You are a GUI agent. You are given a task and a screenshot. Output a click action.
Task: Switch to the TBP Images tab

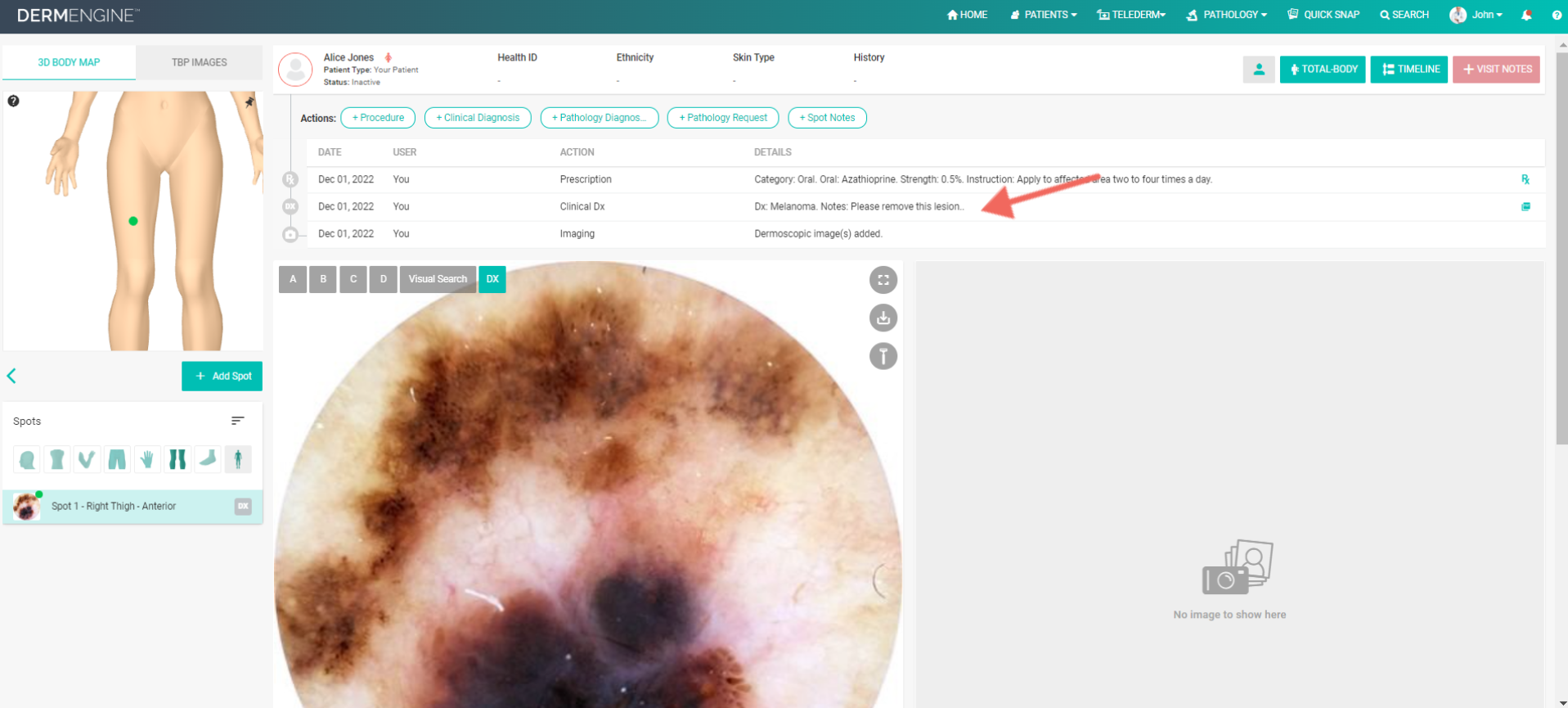click(x=199, y=62)
